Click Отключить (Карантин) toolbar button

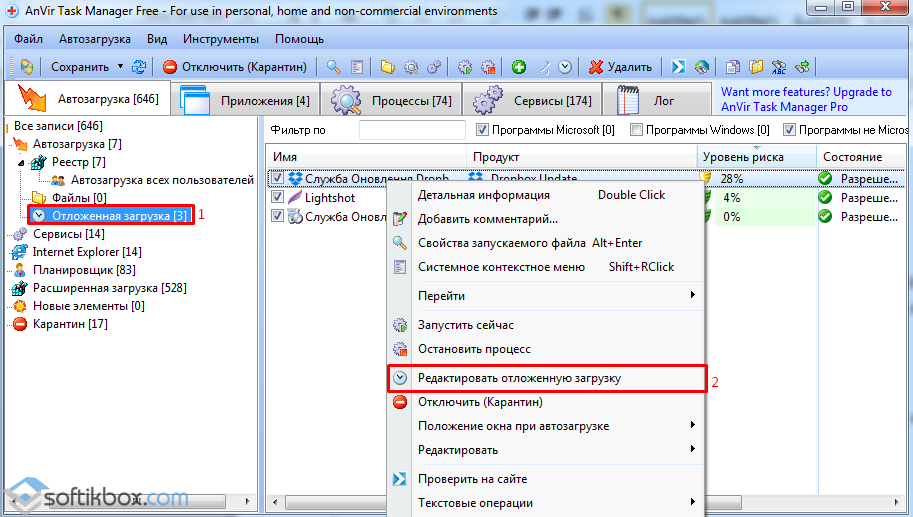coord(239,67)
